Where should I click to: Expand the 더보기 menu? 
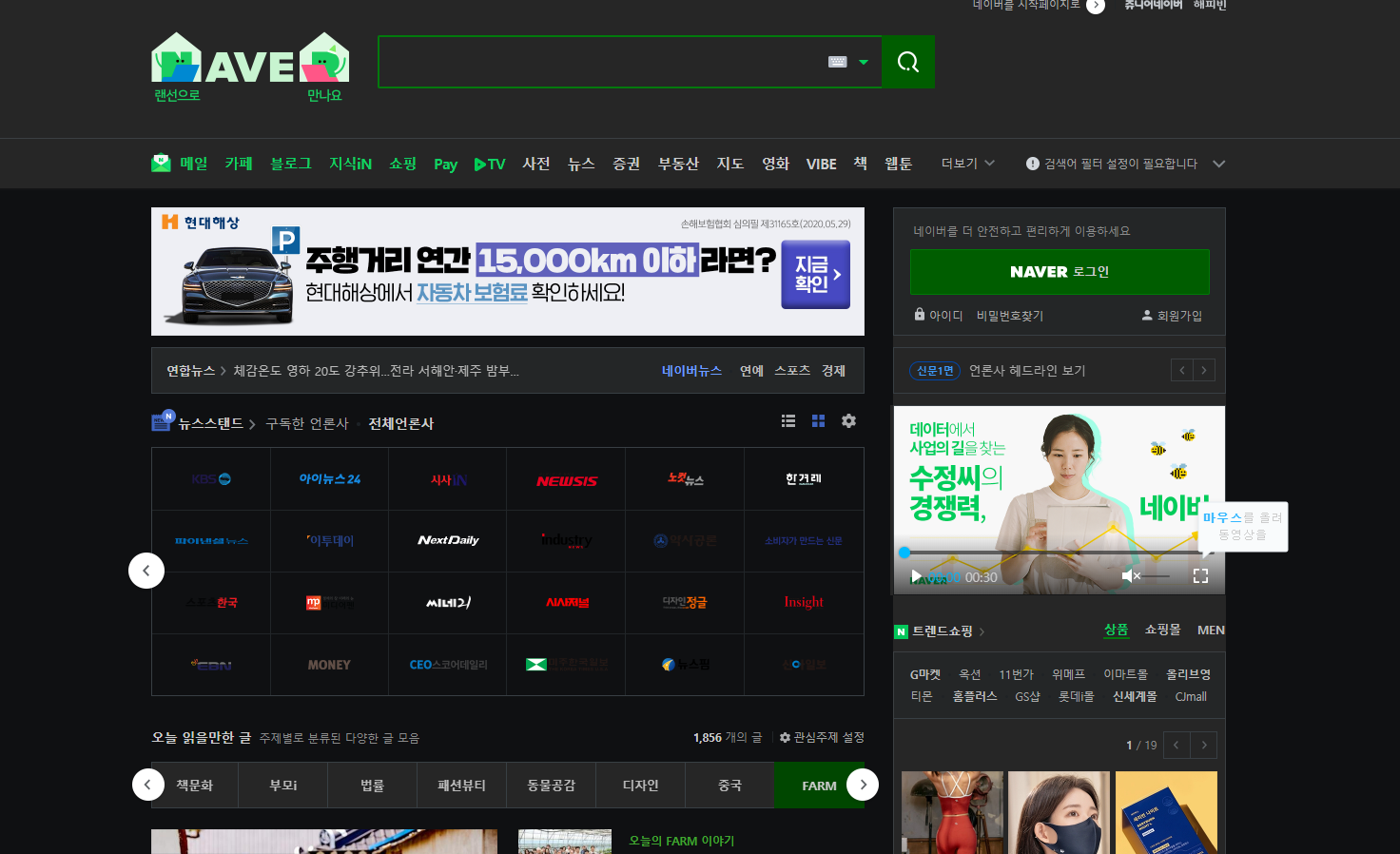click(x=968, y=164)
